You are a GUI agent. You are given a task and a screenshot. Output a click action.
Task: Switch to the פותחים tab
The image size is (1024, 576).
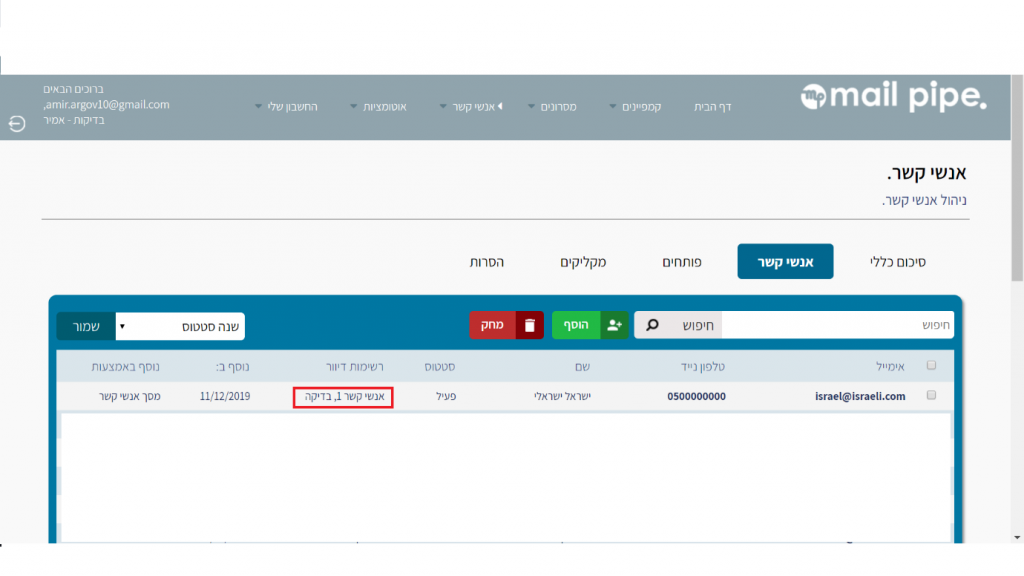point(681,262)
